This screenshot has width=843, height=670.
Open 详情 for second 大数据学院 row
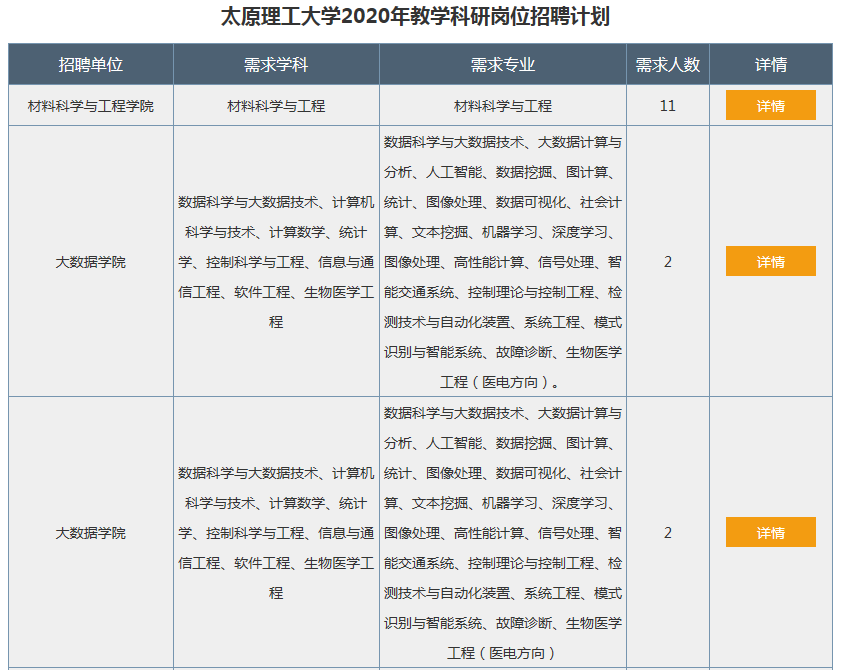click(770, 532)
